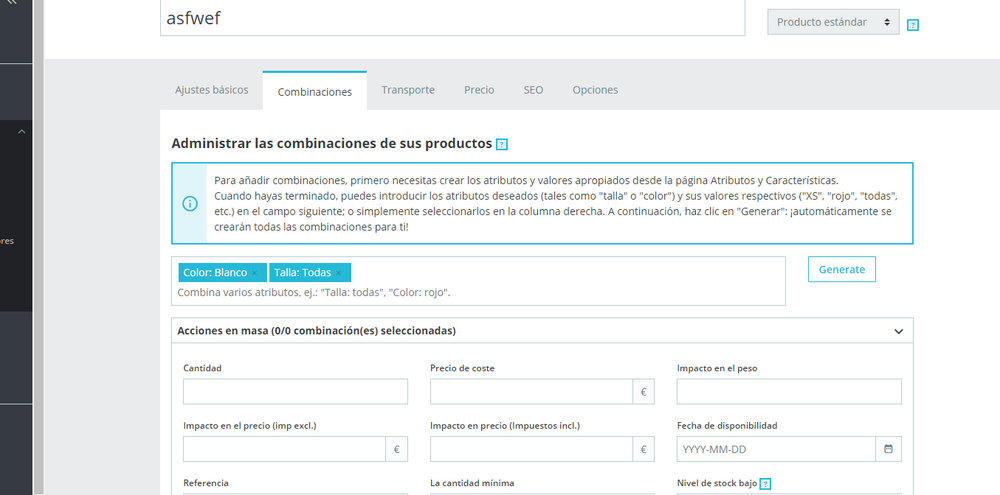Open calendar picker for Fecha de disponibilidad
1000x495 pixels.
tap(888, 449)
